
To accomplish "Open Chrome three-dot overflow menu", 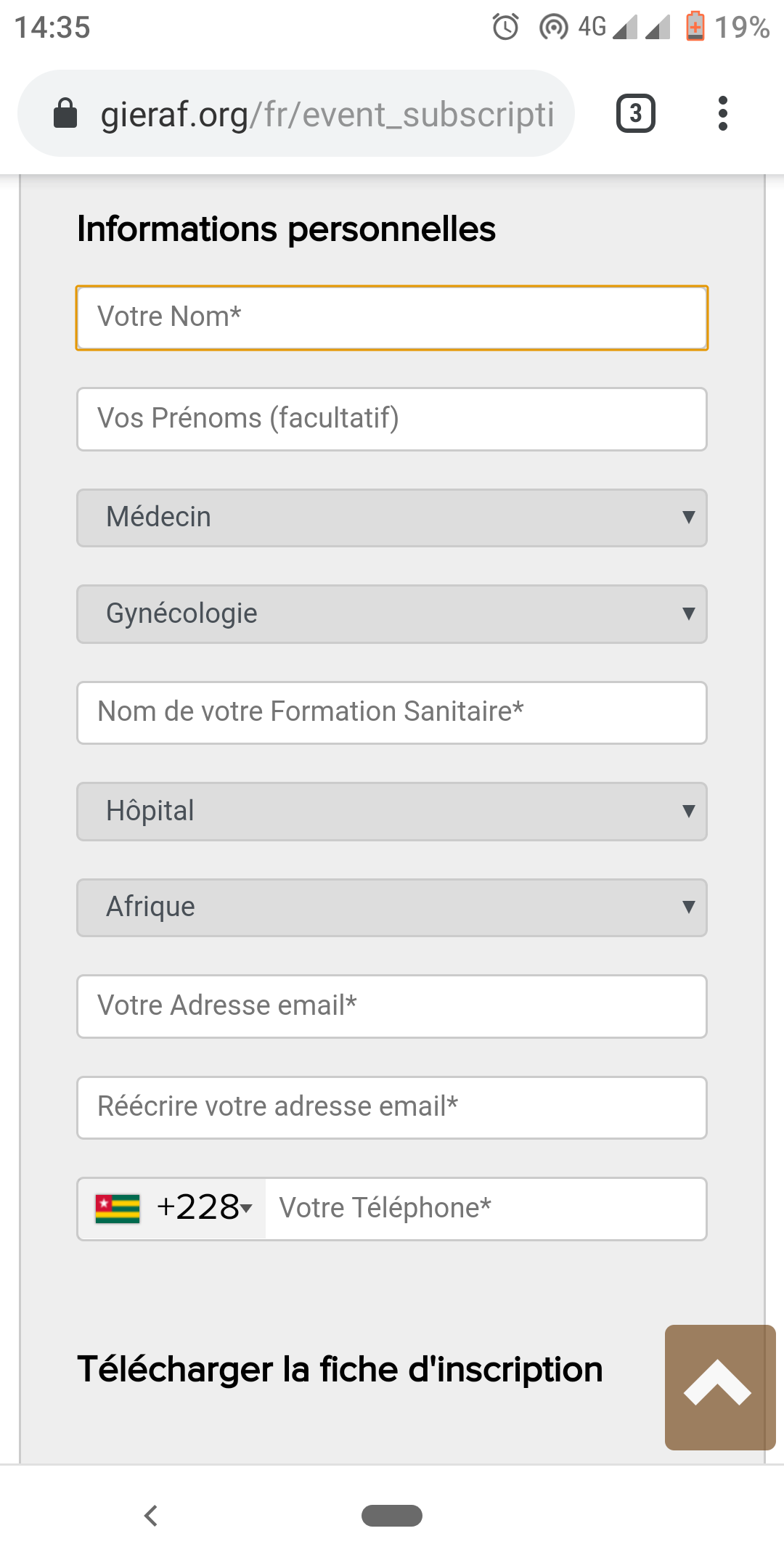I will pos(722,113).
